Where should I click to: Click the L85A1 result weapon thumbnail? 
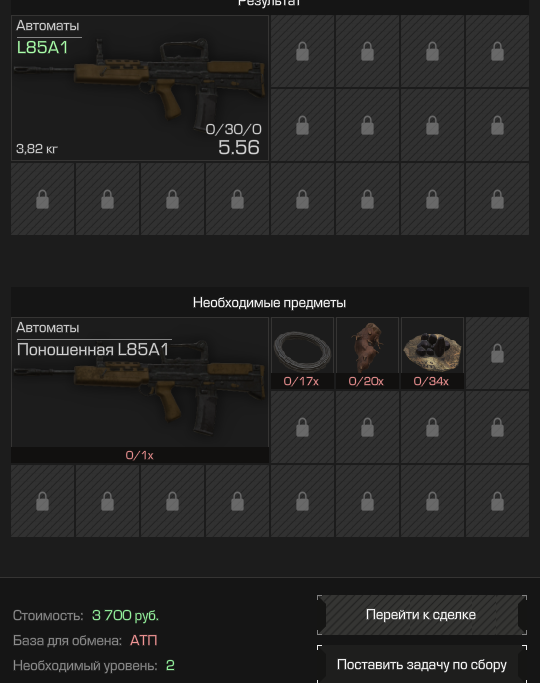(139, 88)
